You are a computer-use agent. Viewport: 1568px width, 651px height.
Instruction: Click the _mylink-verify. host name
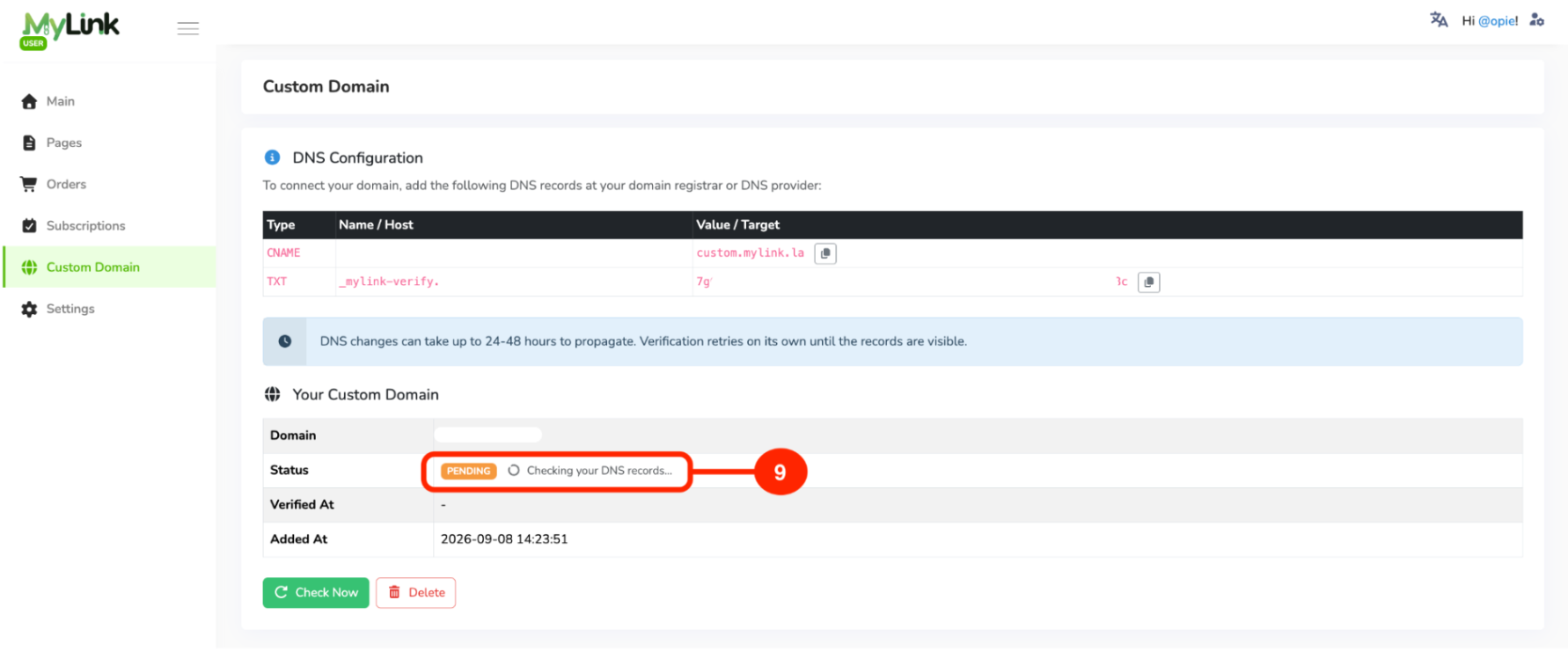click(389, 282)
